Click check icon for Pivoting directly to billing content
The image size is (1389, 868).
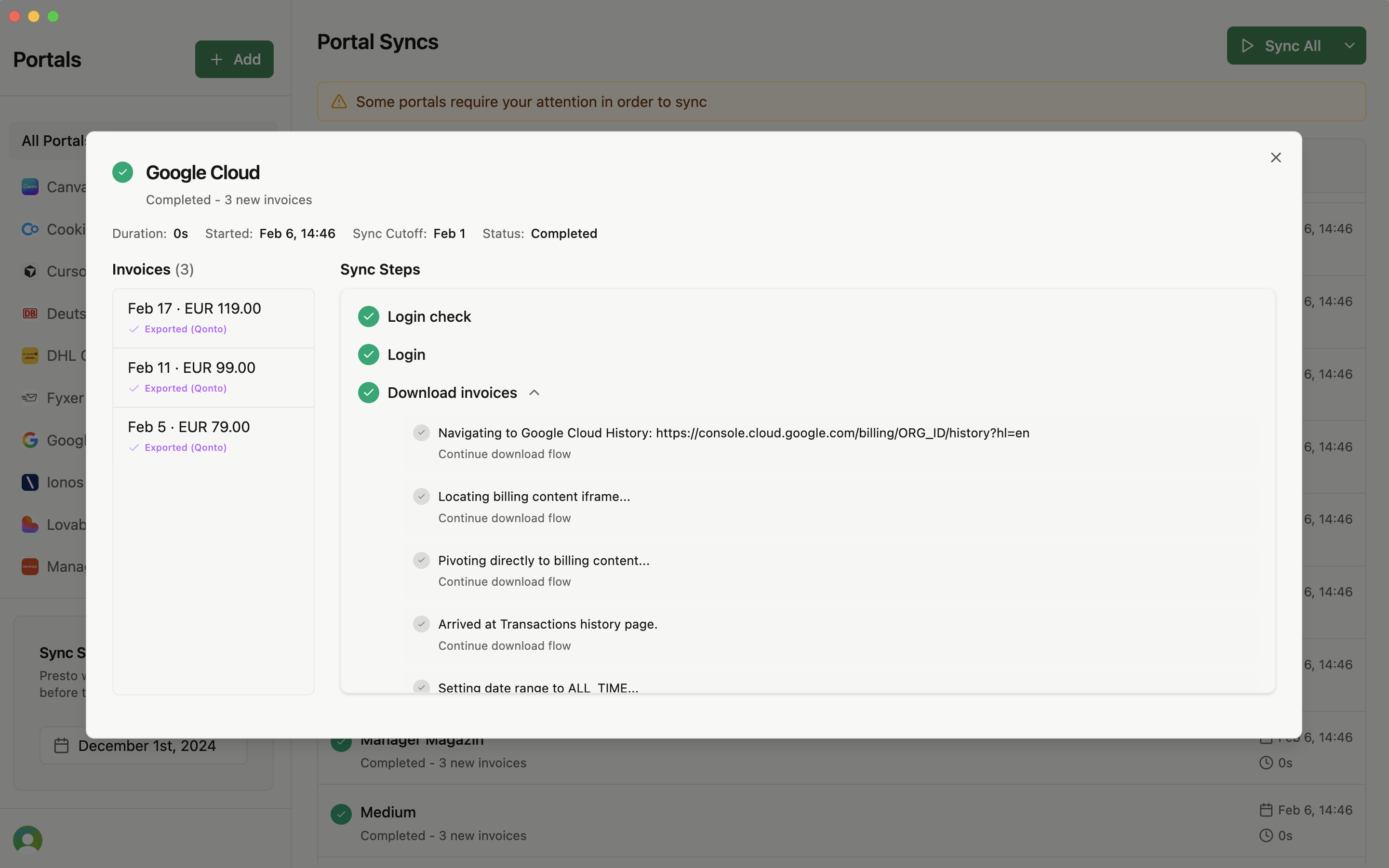pos(422,560)
